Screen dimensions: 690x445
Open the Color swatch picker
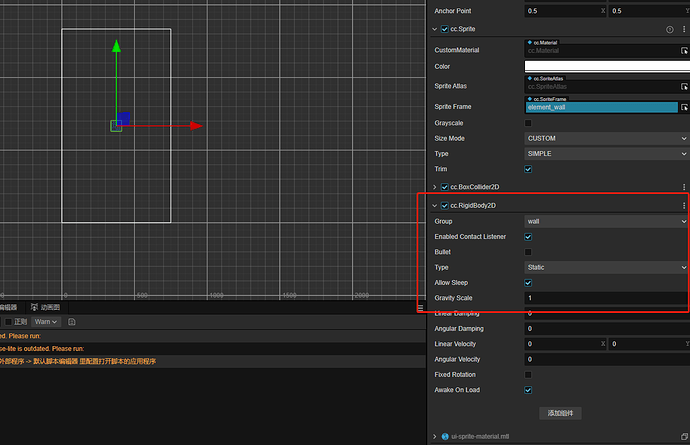click(607, 66)
